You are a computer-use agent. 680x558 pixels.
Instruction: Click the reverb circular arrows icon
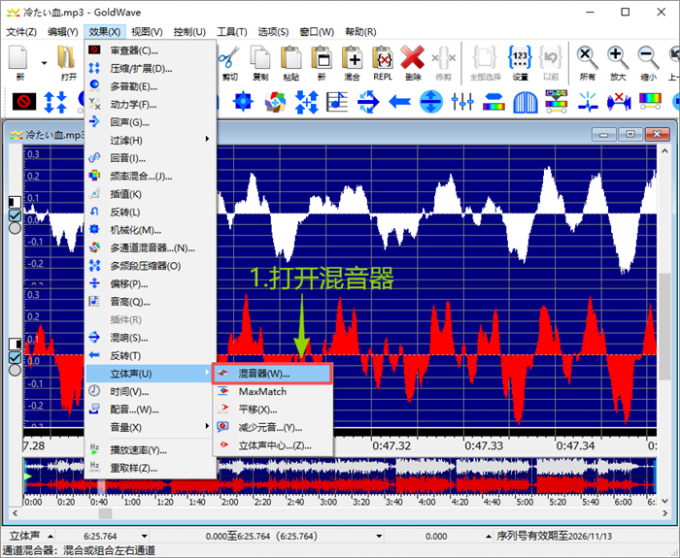tap(368, 102)
